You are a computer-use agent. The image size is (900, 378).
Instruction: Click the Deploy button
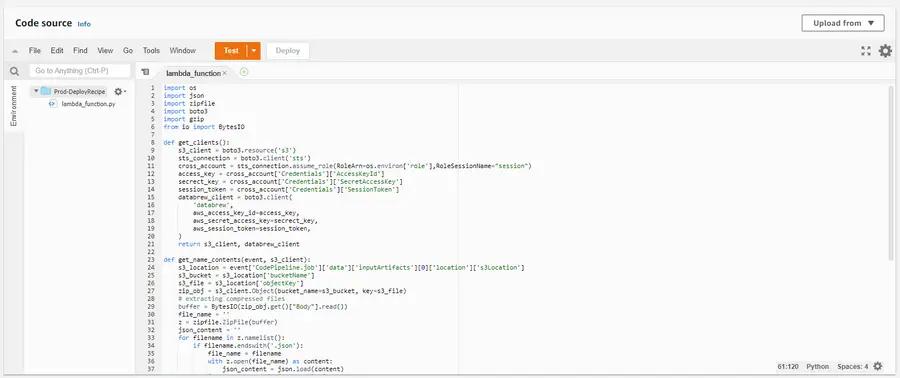click(x=288, y=50)
